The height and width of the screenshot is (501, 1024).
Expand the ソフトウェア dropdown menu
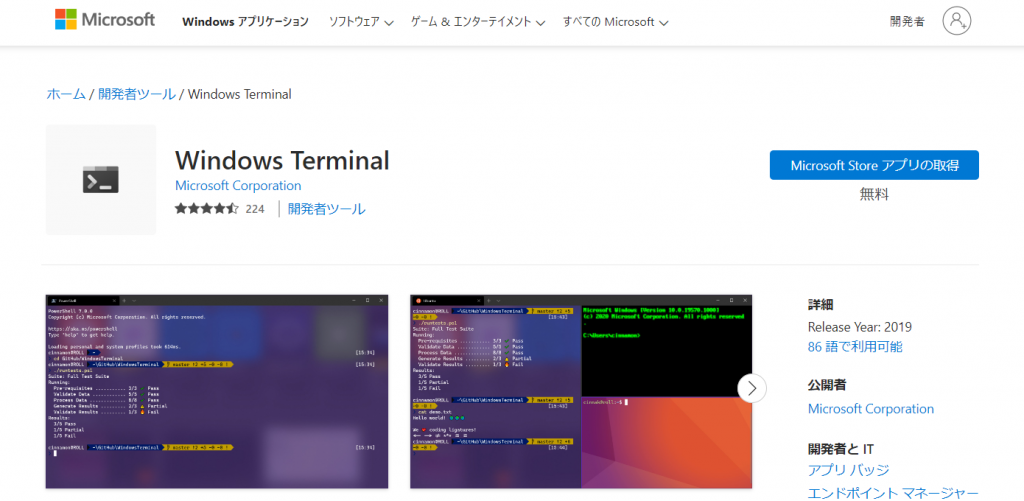361,22
